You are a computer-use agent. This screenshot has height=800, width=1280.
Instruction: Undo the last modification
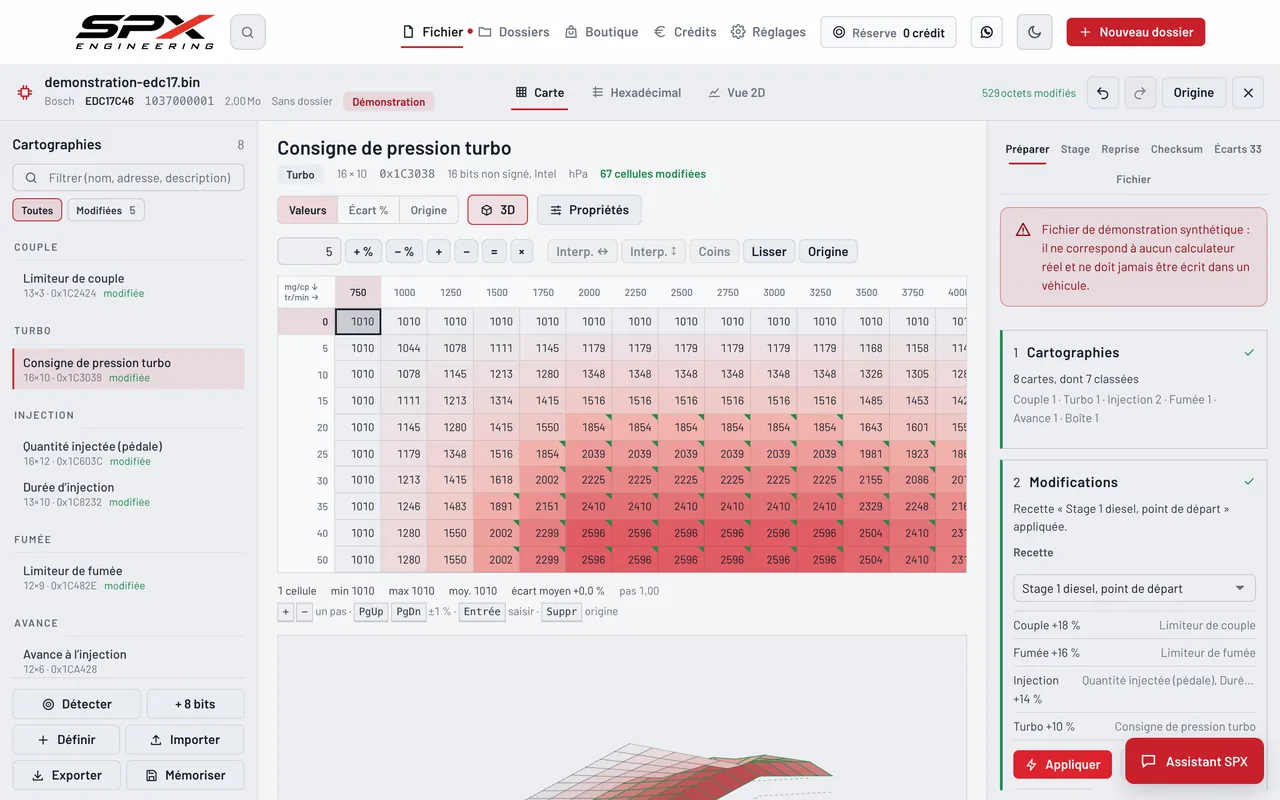coord(1102,93)
